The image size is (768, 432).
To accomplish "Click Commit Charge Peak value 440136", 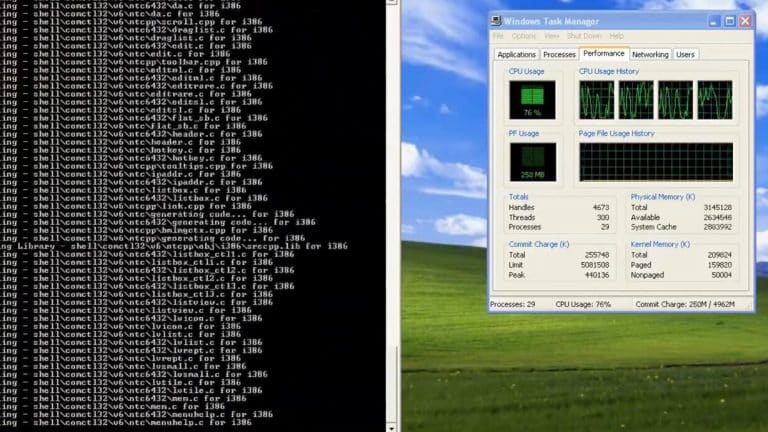I will [597, 275].
